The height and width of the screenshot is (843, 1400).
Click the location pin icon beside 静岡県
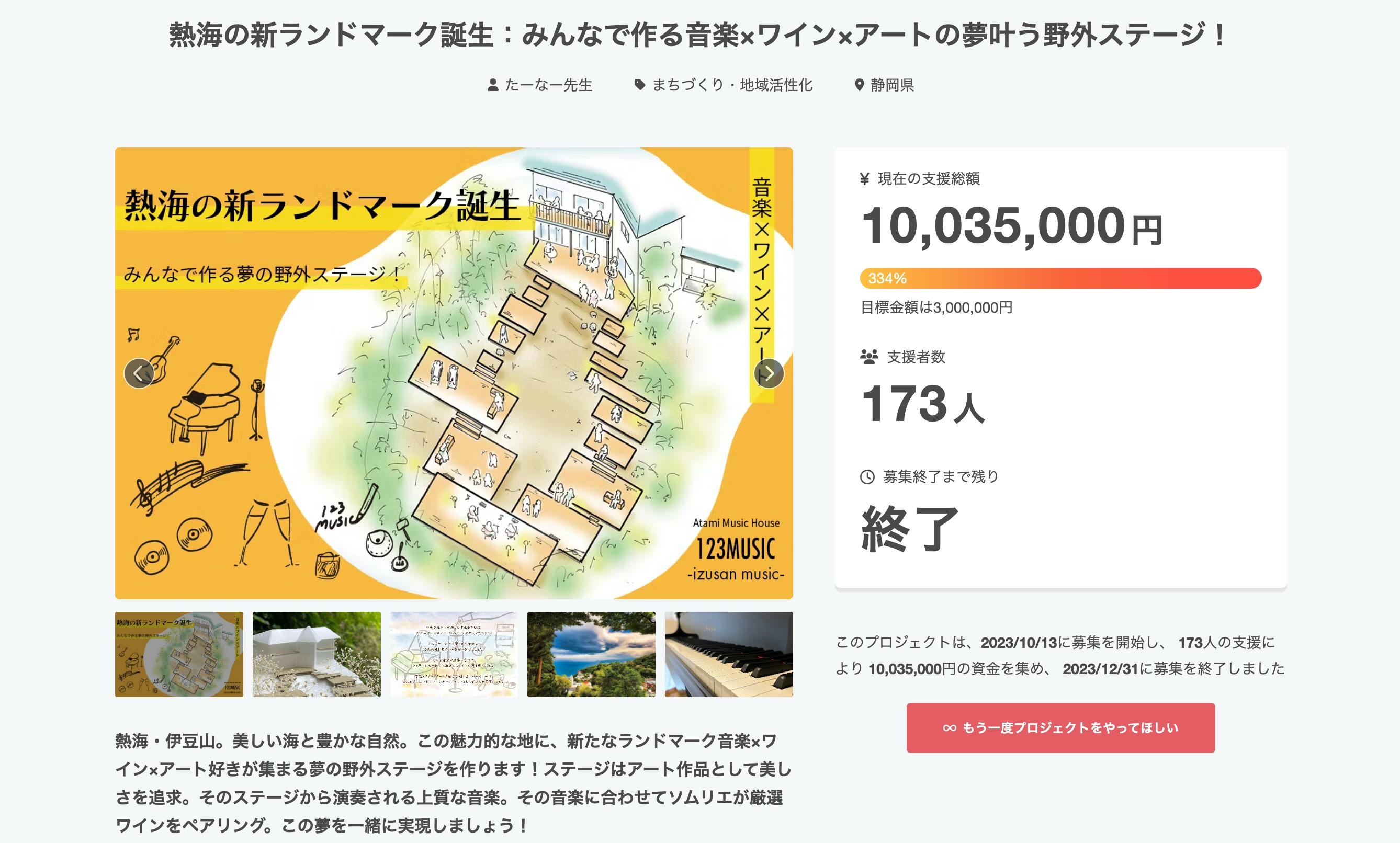[859, 85]
